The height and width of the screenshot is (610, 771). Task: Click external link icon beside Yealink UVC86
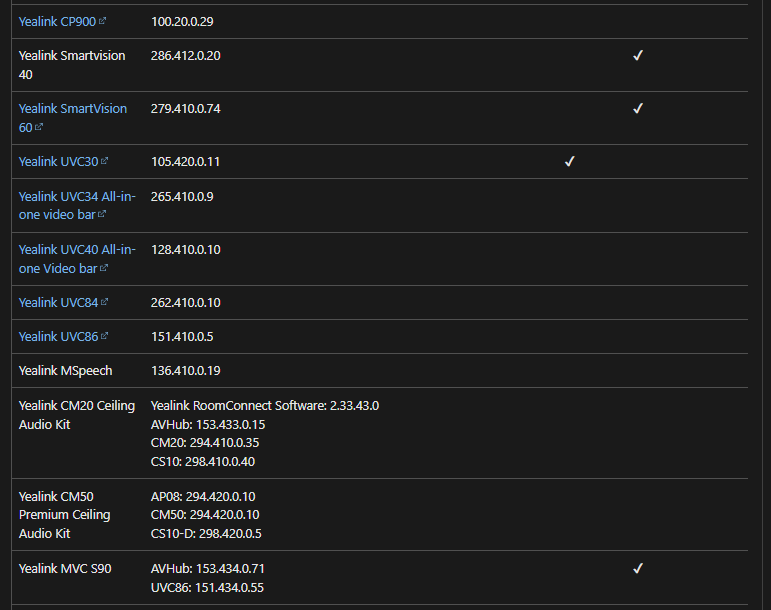point(104,336)
